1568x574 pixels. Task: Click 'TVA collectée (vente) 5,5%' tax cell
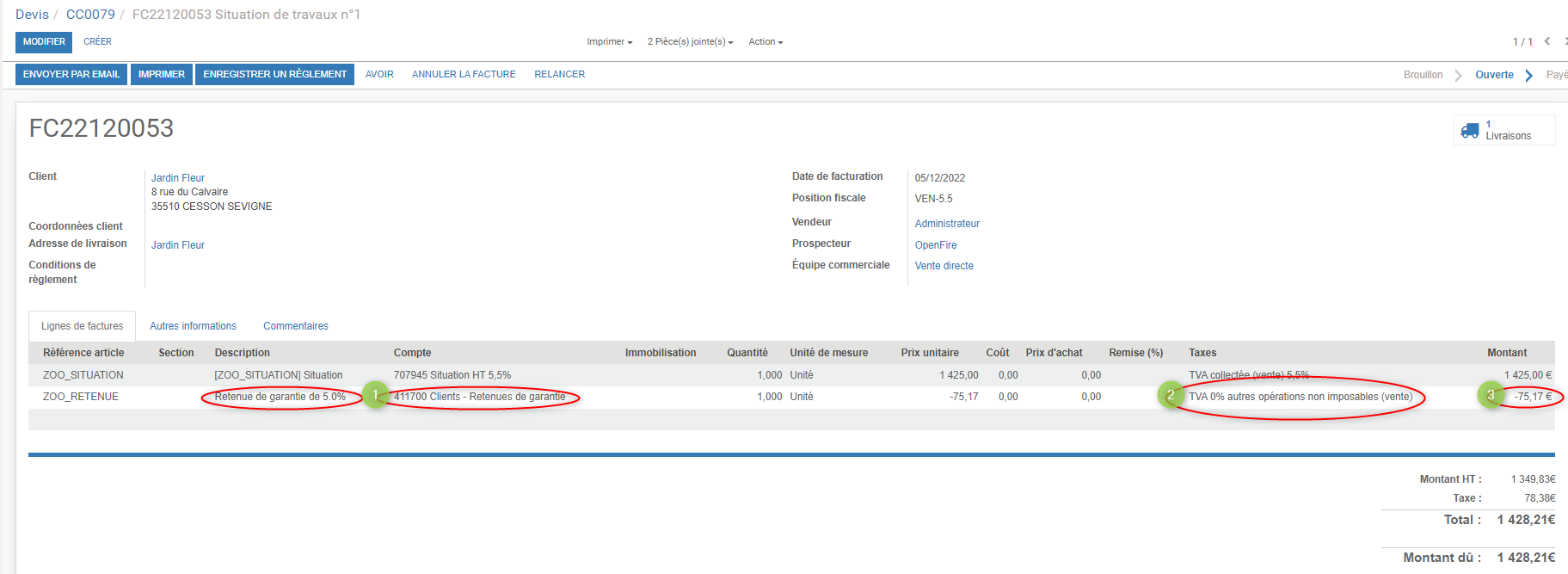[1249, 375]
